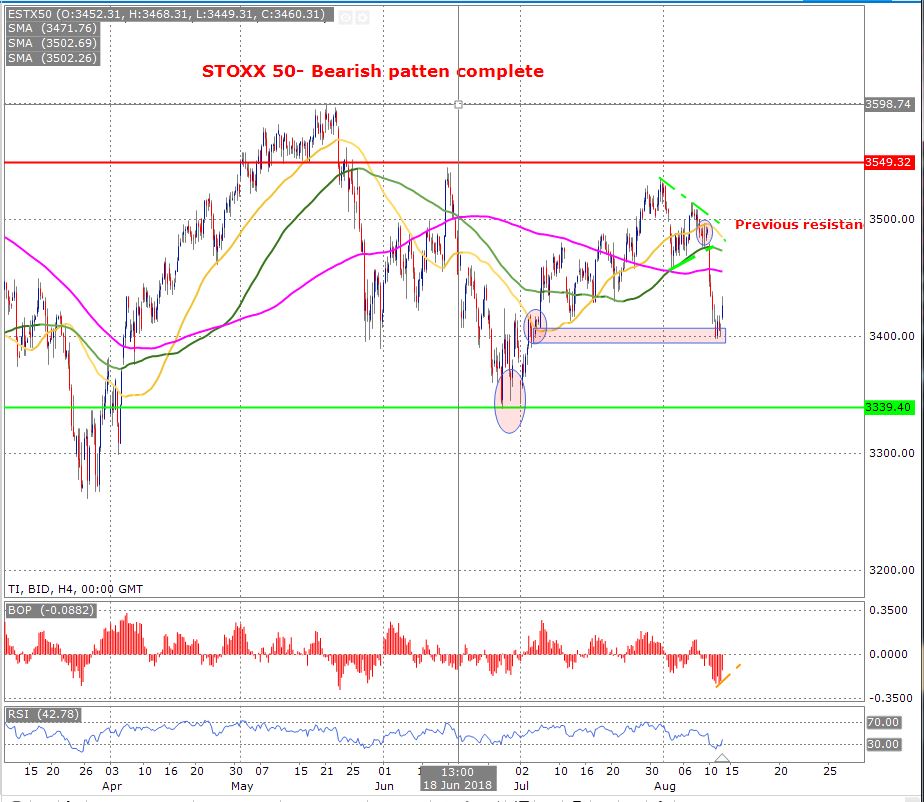This screenshot has height=802, width=924.
Task: Click the 'Jul' month label on time axis
Action: [x=521, y=786]
